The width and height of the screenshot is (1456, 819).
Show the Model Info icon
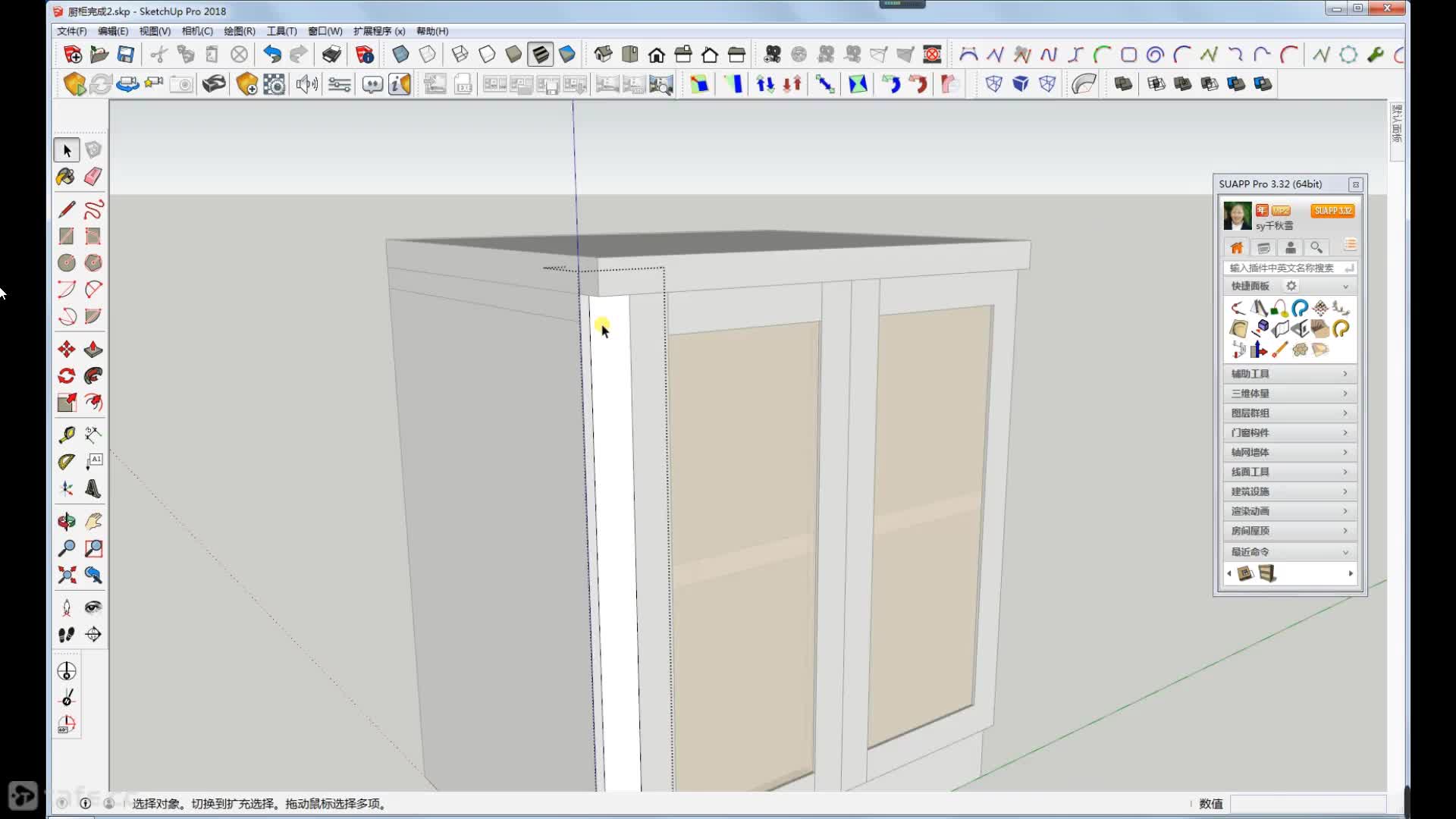365,54
